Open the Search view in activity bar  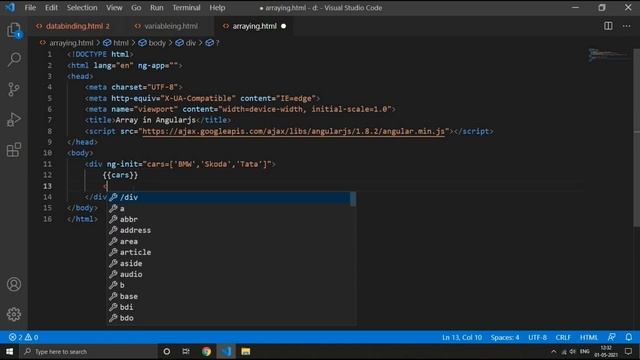point(14,60)
